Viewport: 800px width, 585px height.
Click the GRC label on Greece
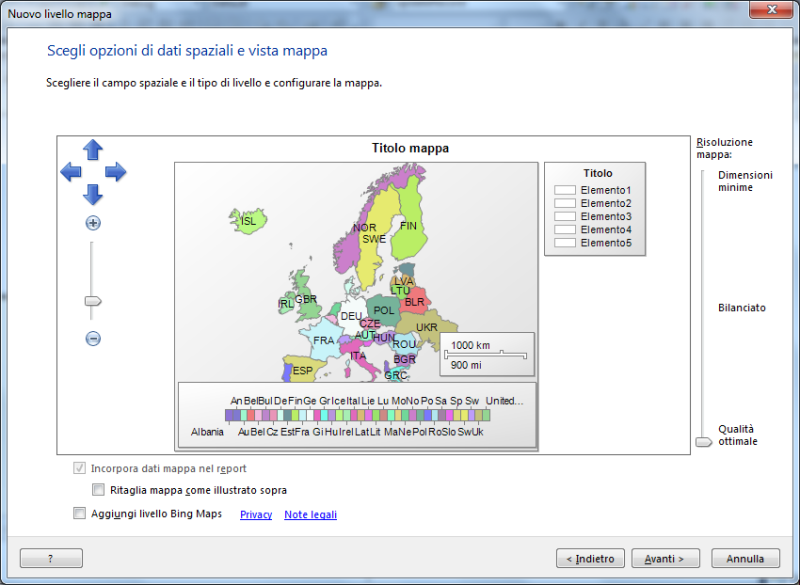pyautogui.click(x=395, y=375)
